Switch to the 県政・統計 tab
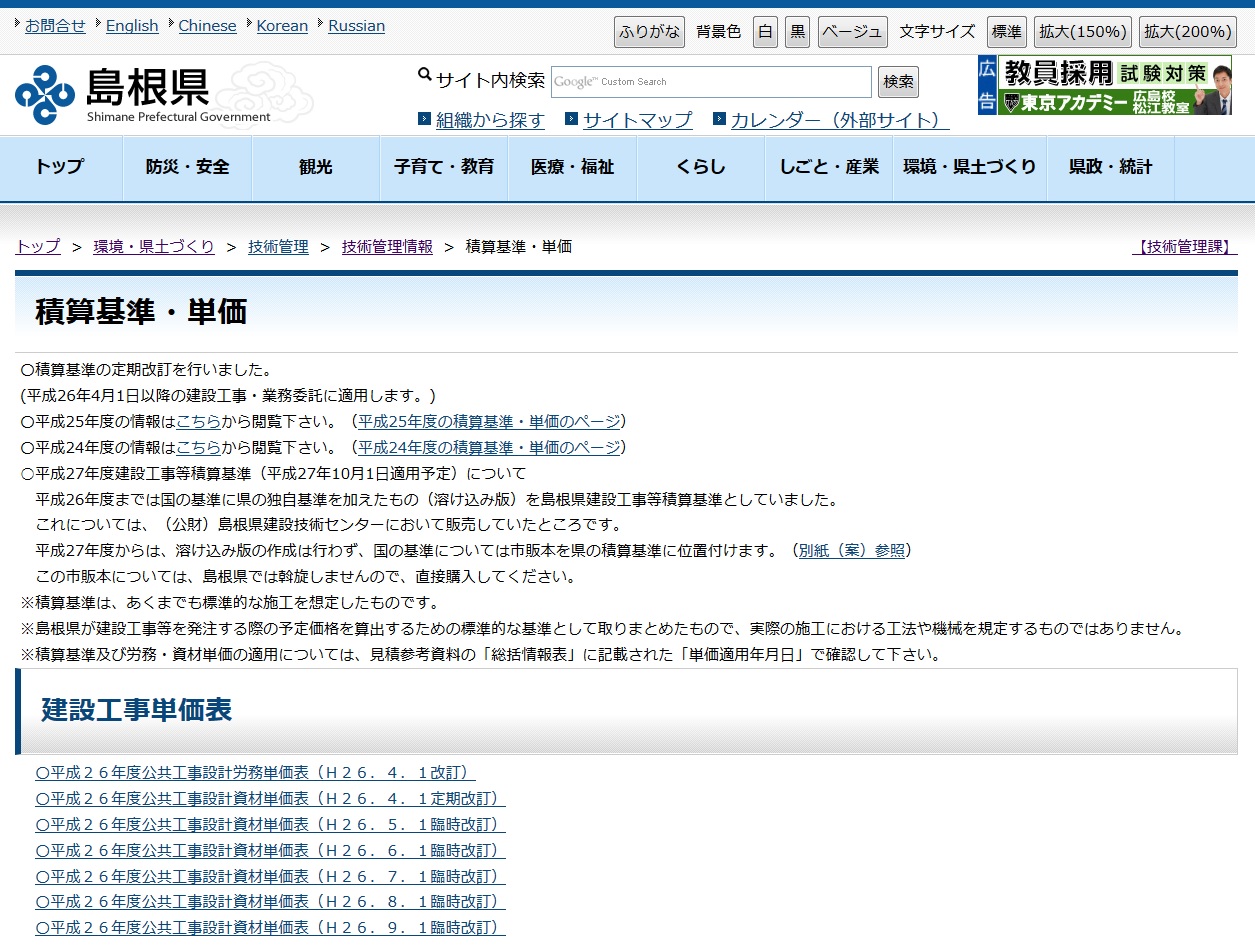This screenshot has width=1255, height=945. click(x=1110, y=167)
